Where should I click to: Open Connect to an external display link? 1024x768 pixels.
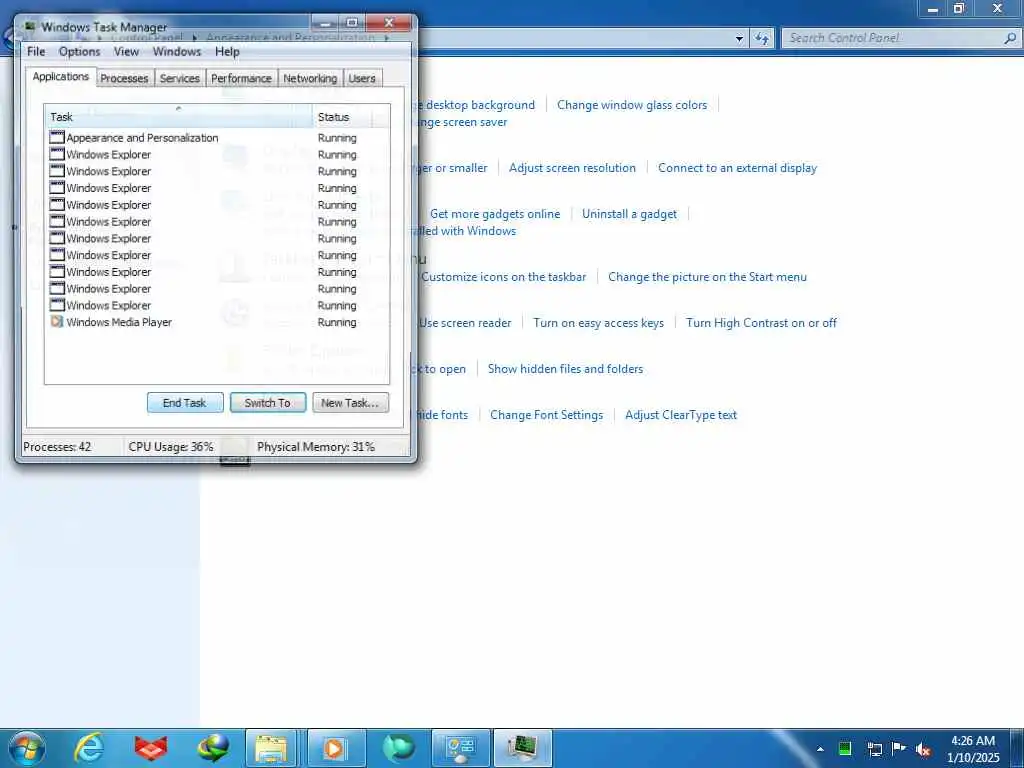click(x=737, y=168)
